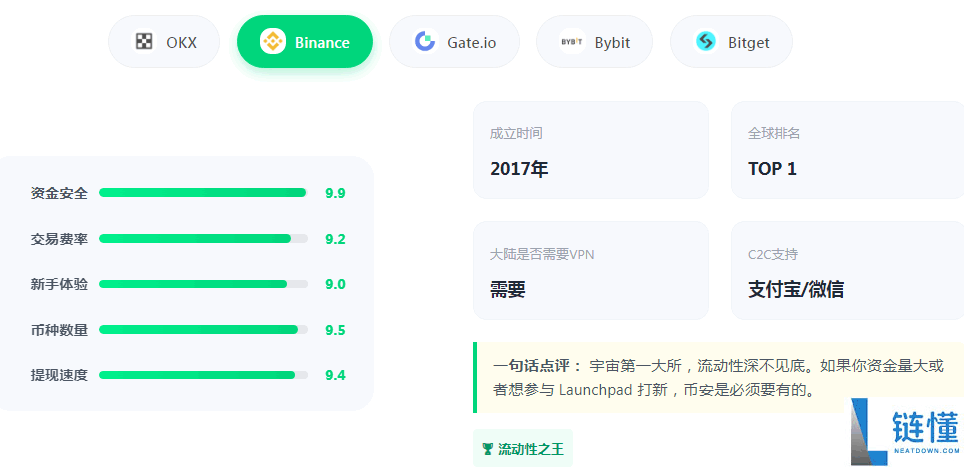Click the 全球排名 info card

(847, 151)
